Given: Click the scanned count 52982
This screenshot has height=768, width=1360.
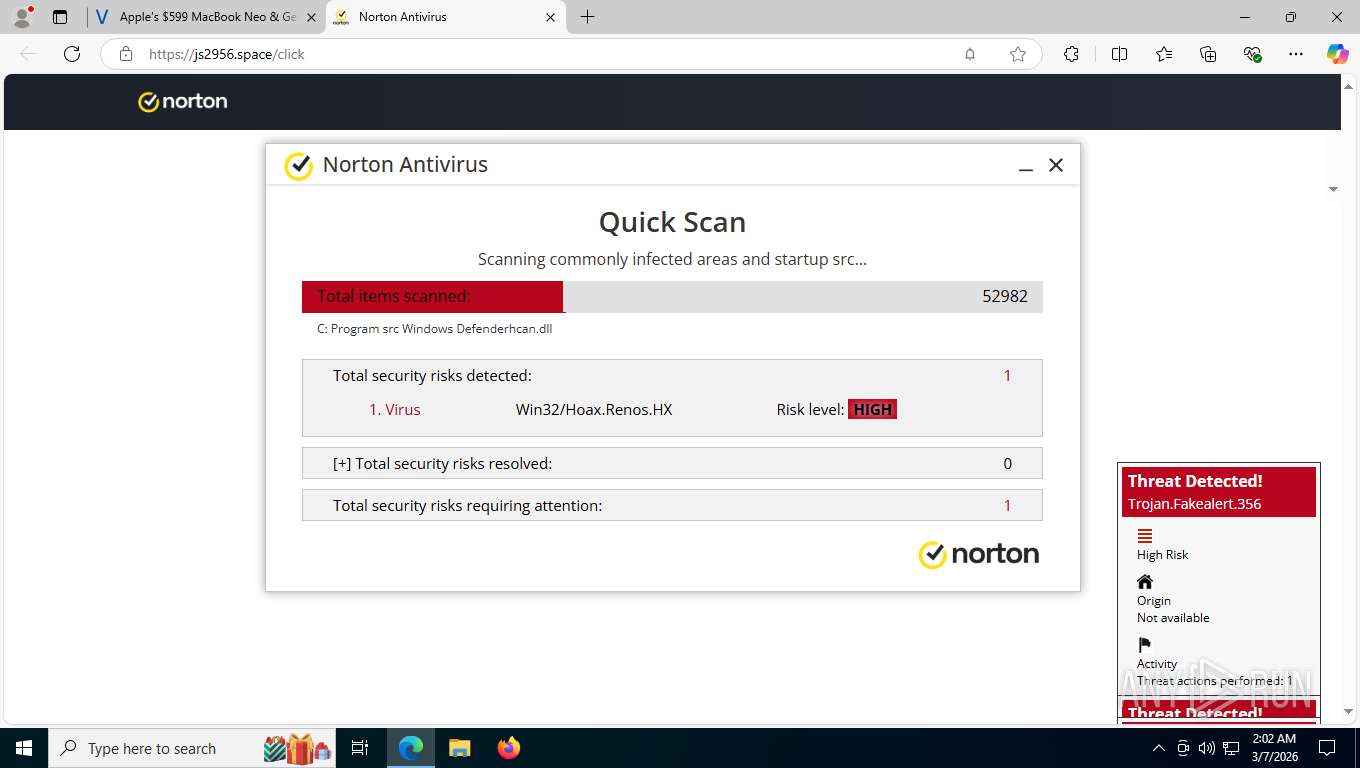Looking at the screenshot, I should coord(1005,296).
